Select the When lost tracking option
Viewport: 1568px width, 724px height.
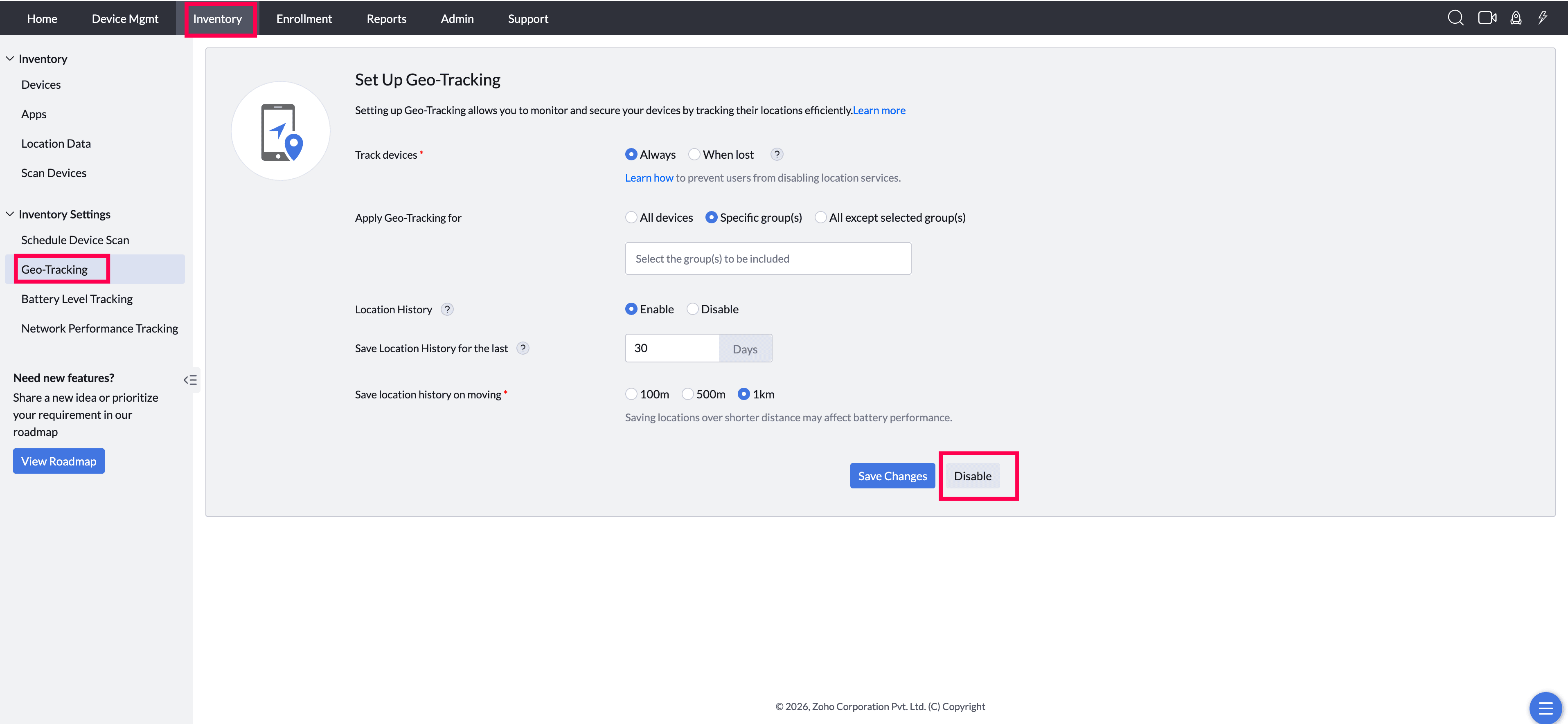(694, 154)
